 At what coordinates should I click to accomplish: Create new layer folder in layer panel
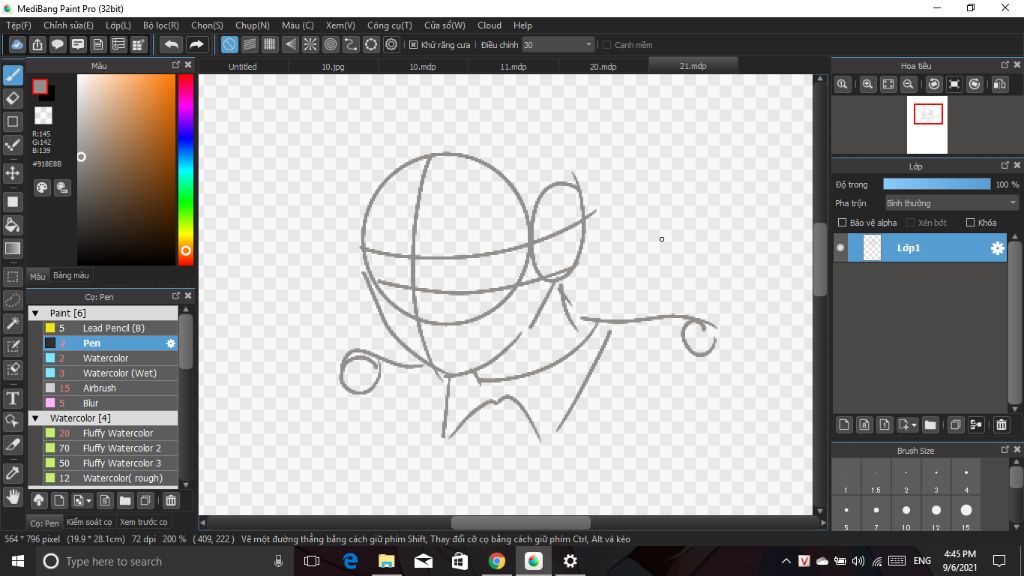pos(930,425)
